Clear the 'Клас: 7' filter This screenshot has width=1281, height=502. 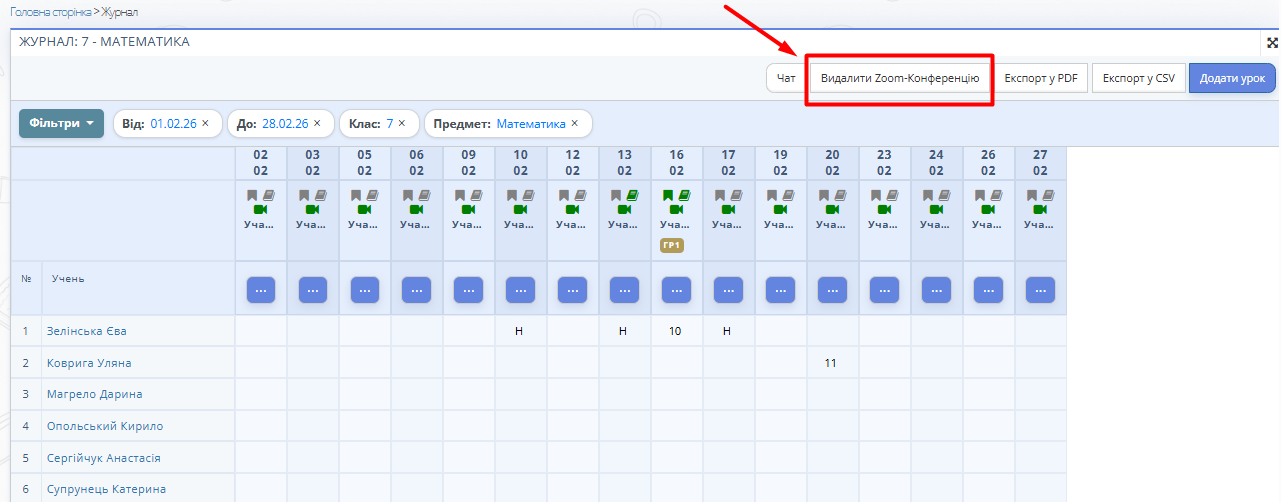pos(402,123)
